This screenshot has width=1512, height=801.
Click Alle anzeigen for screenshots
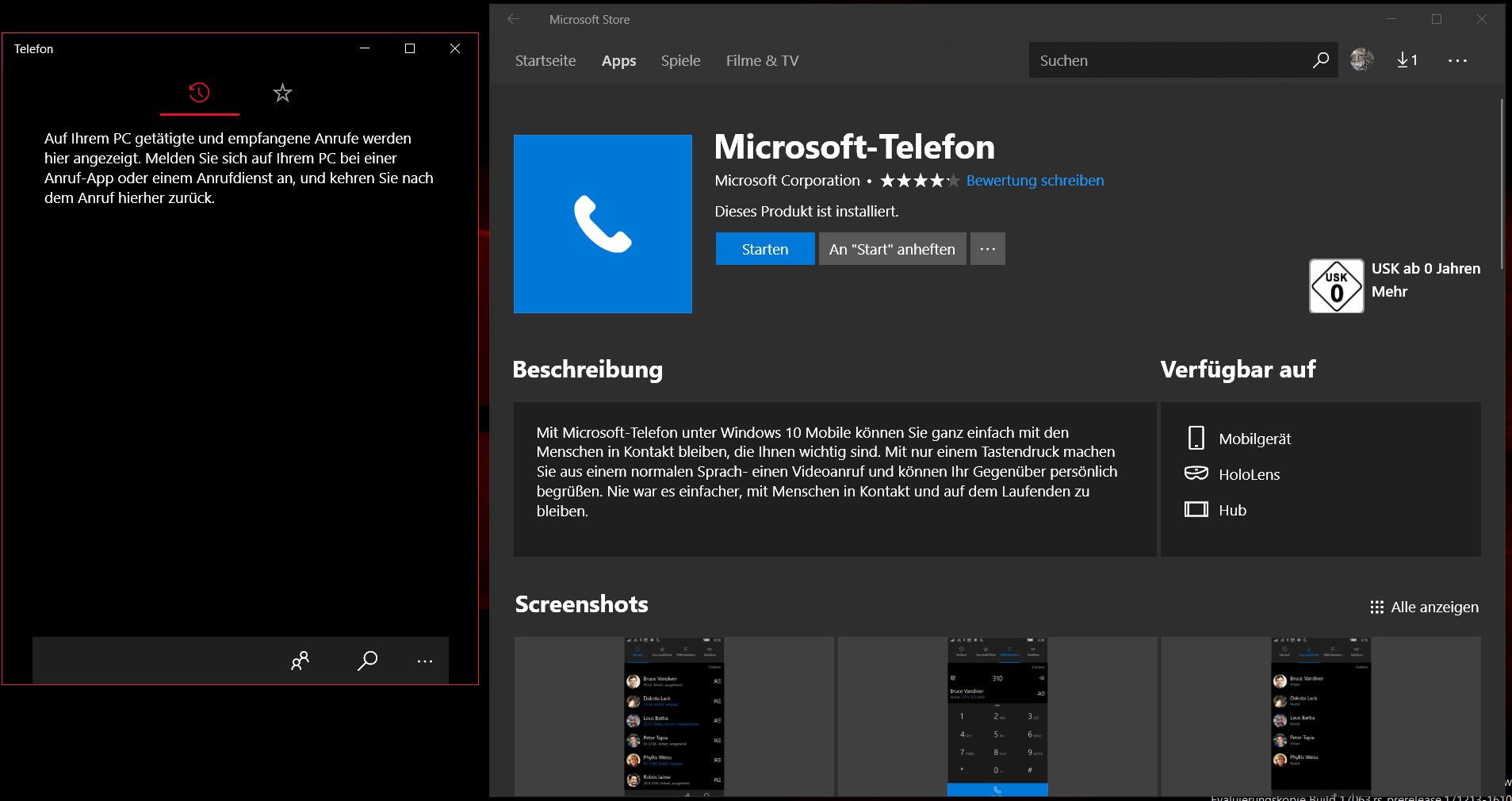1424,607
